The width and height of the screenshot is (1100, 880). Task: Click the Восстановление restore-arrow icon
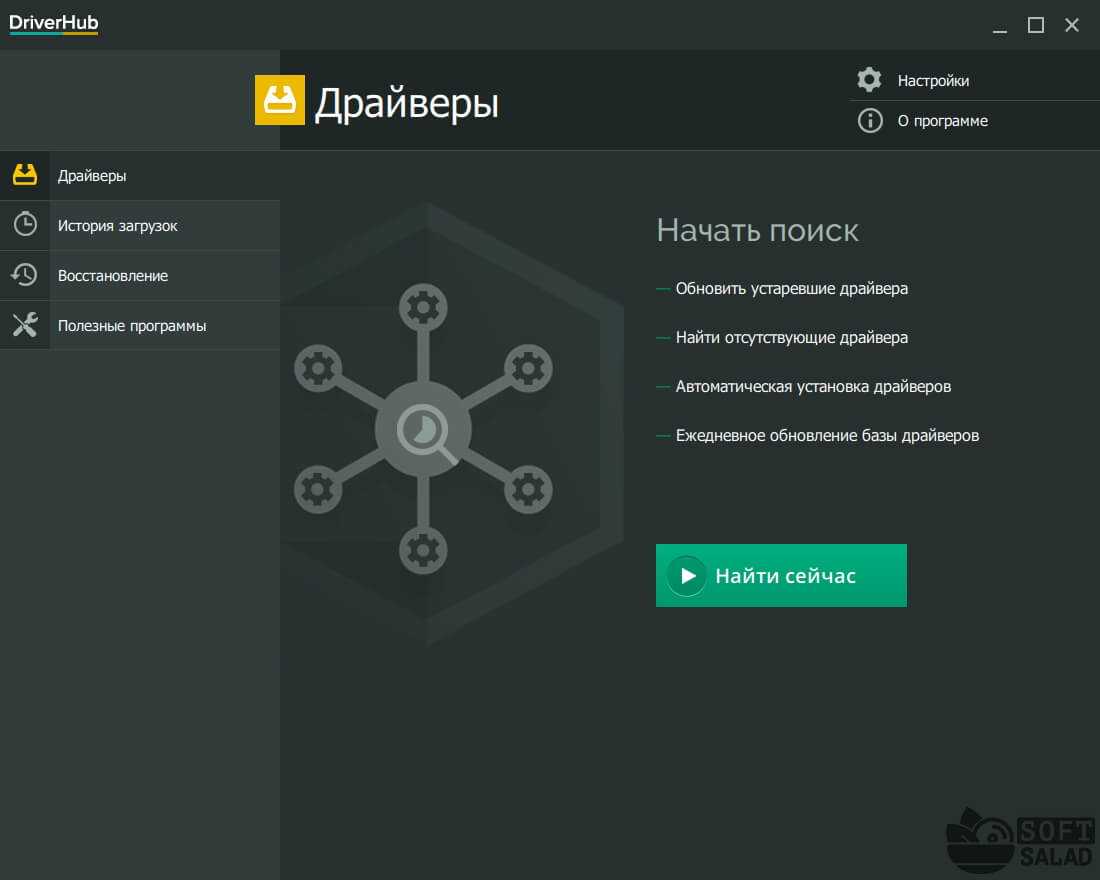point(25,275)
